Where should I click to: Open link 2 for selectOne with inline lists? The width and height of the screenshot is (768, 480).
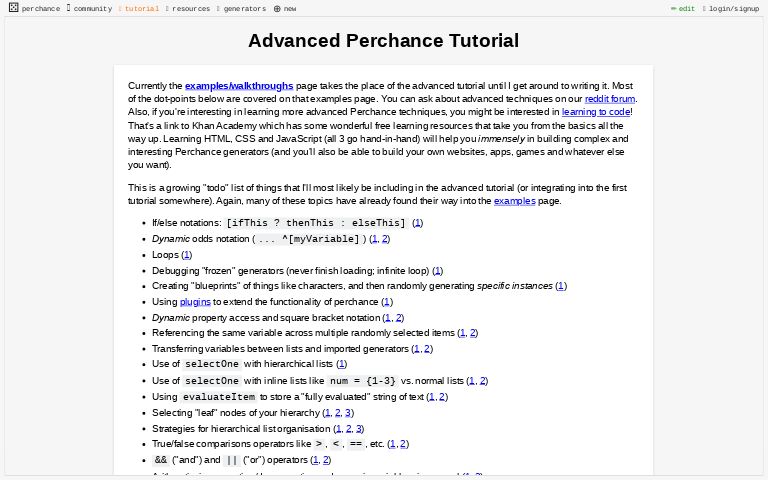482,381
